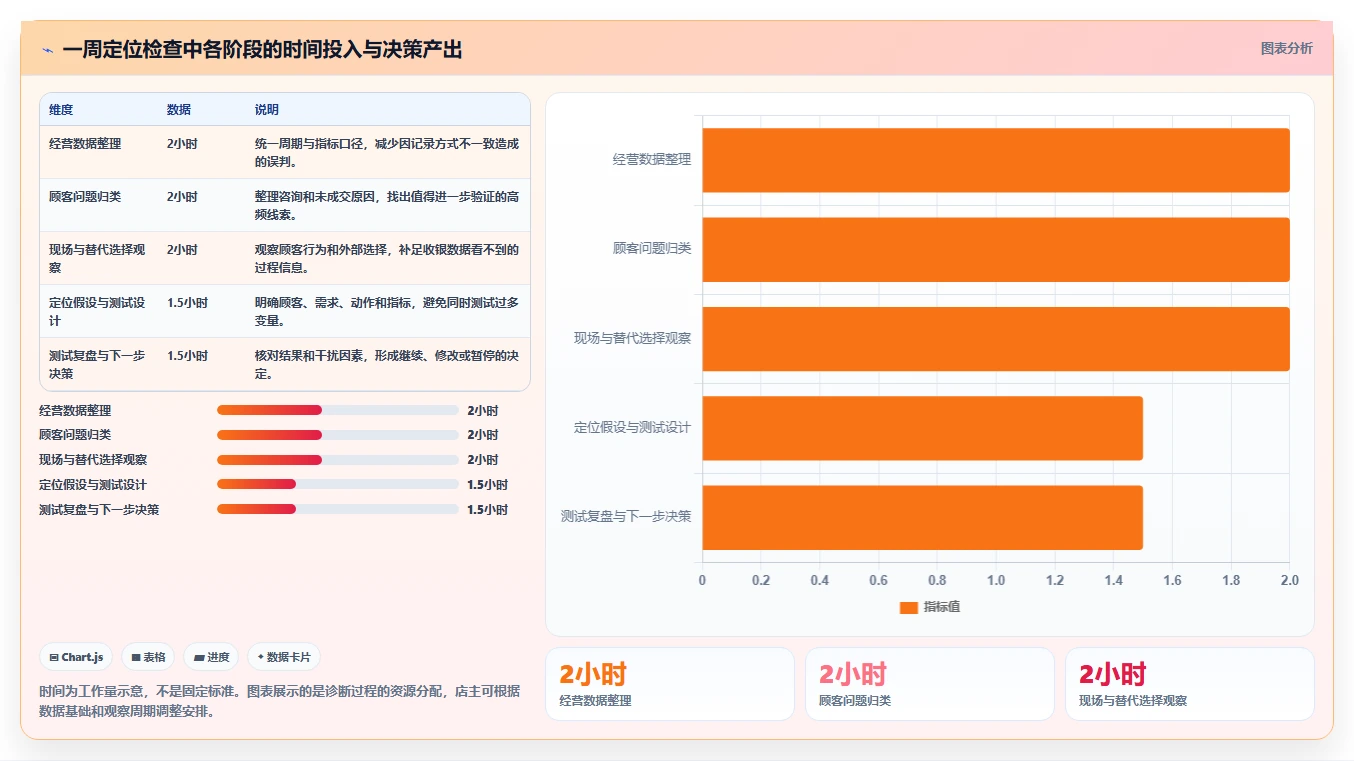Viewport: 1354px width, 761px height.
Task: Open the 2小时 现场与替代选择观察 data card
Action: click(x=1190, y=684)
